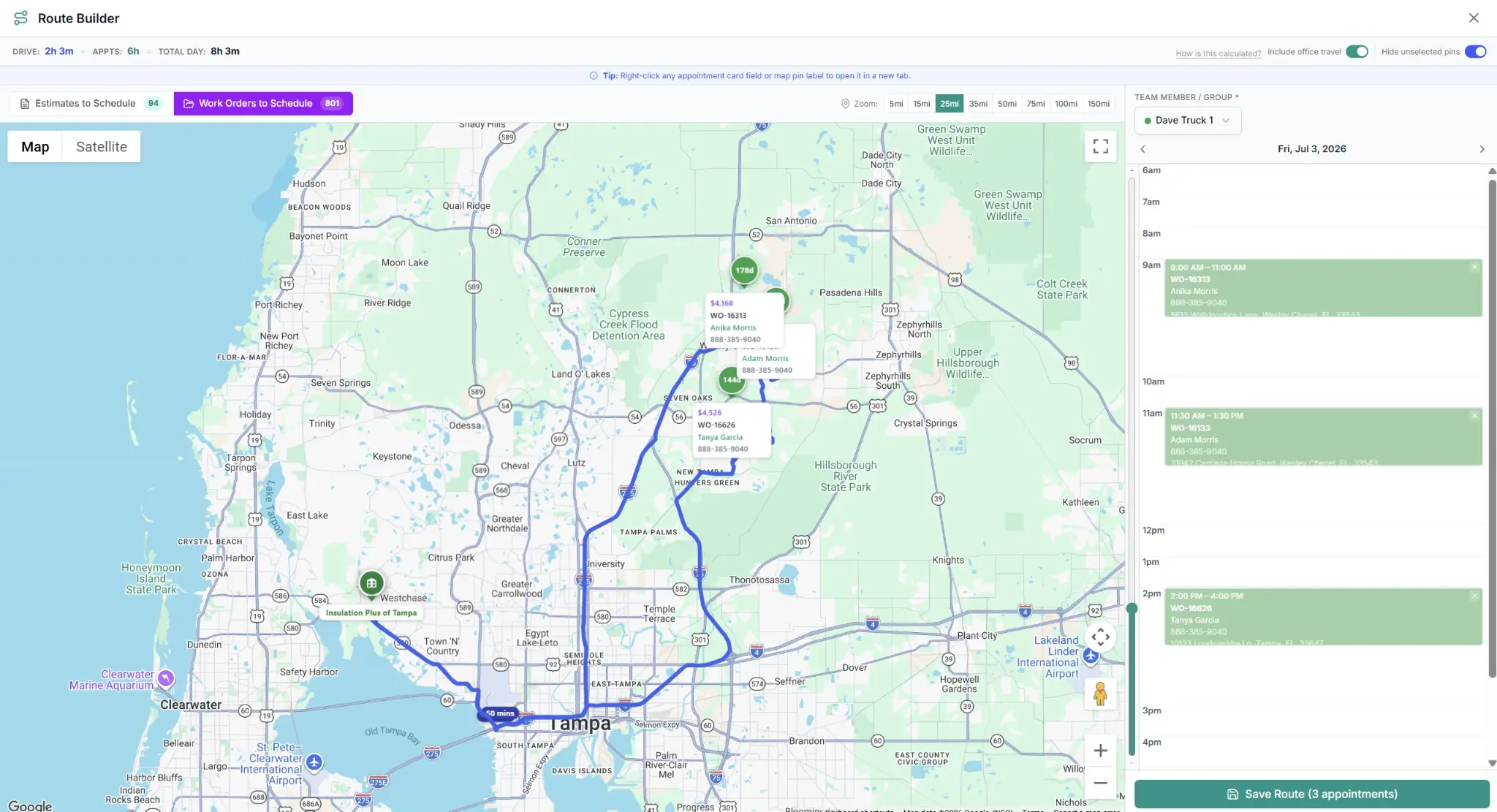The image size is (1497, 812).
Task: Toggle the Include office travel switch
Action: point(1357,51)
